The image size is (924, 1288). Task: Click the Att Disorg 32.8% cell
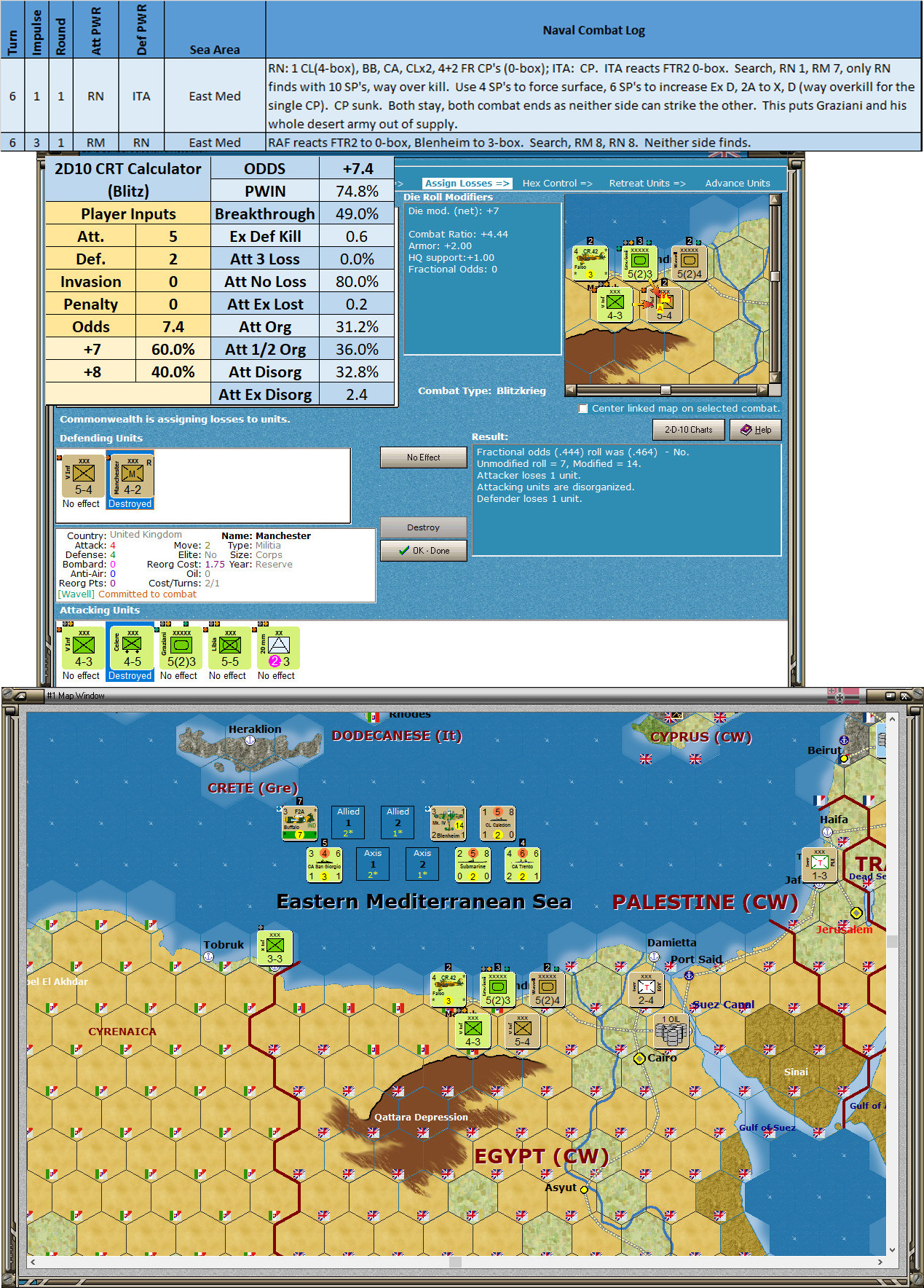click(x=357, y=372)
